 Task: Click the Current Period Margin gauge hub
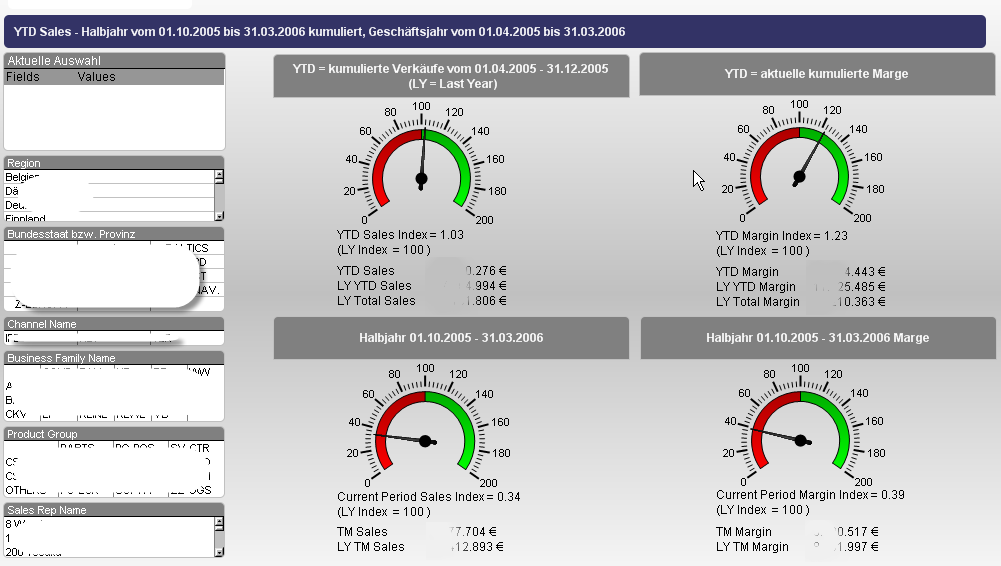click(802, 440)
